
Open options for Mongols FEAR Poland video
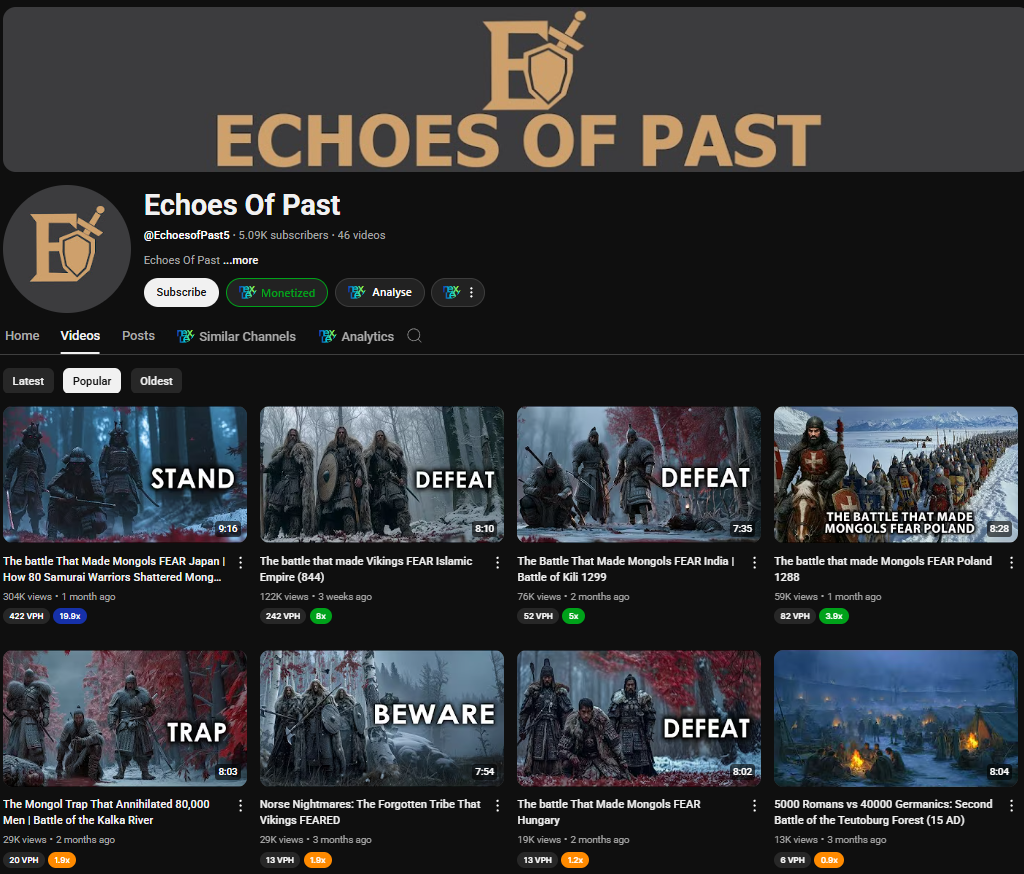(x=1012, y=562)
